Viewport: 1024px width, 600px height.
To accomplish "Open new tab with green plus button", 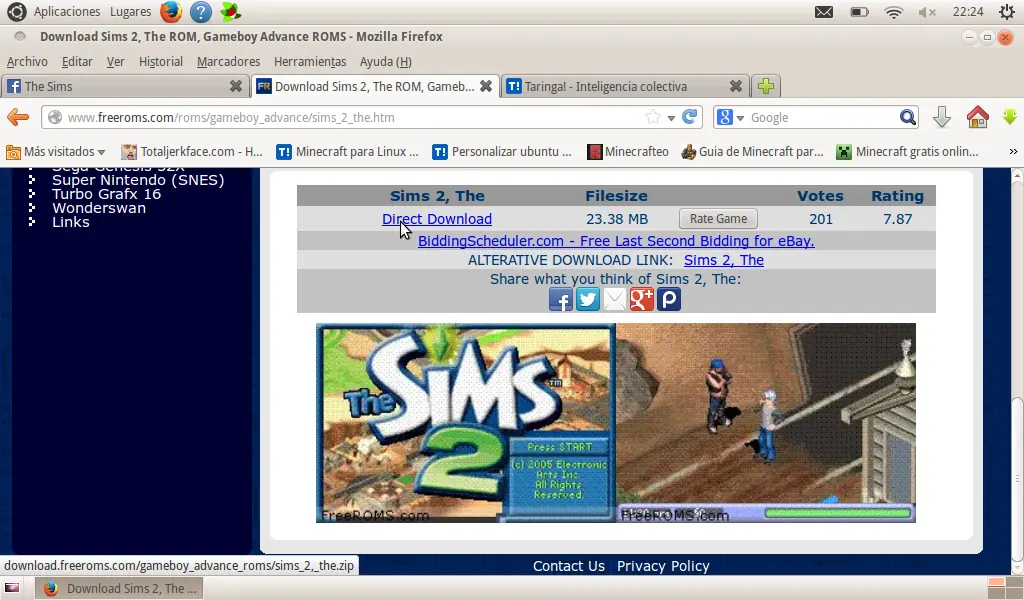I will [x=766, y=86].
